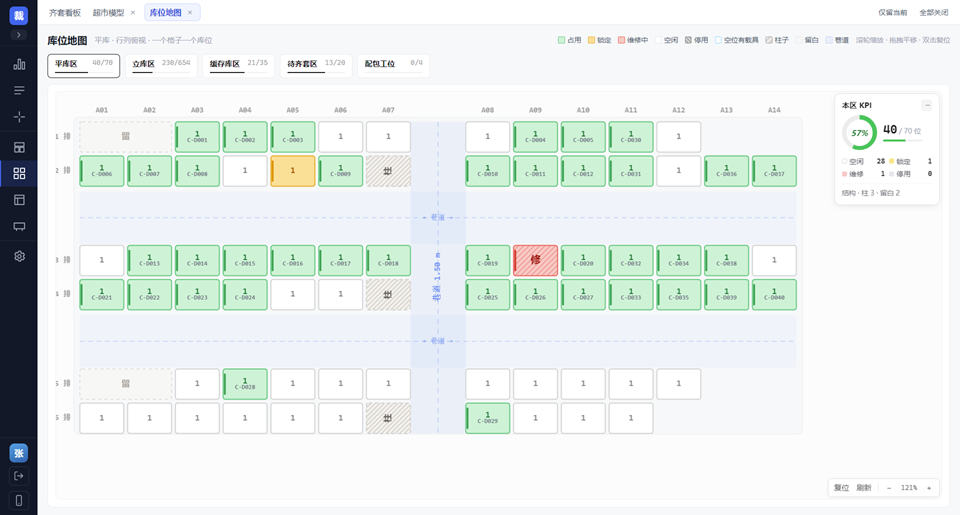The image size is (960, 515).
Task: Click the green 占用 legend swatch
Action: point(561,40)
